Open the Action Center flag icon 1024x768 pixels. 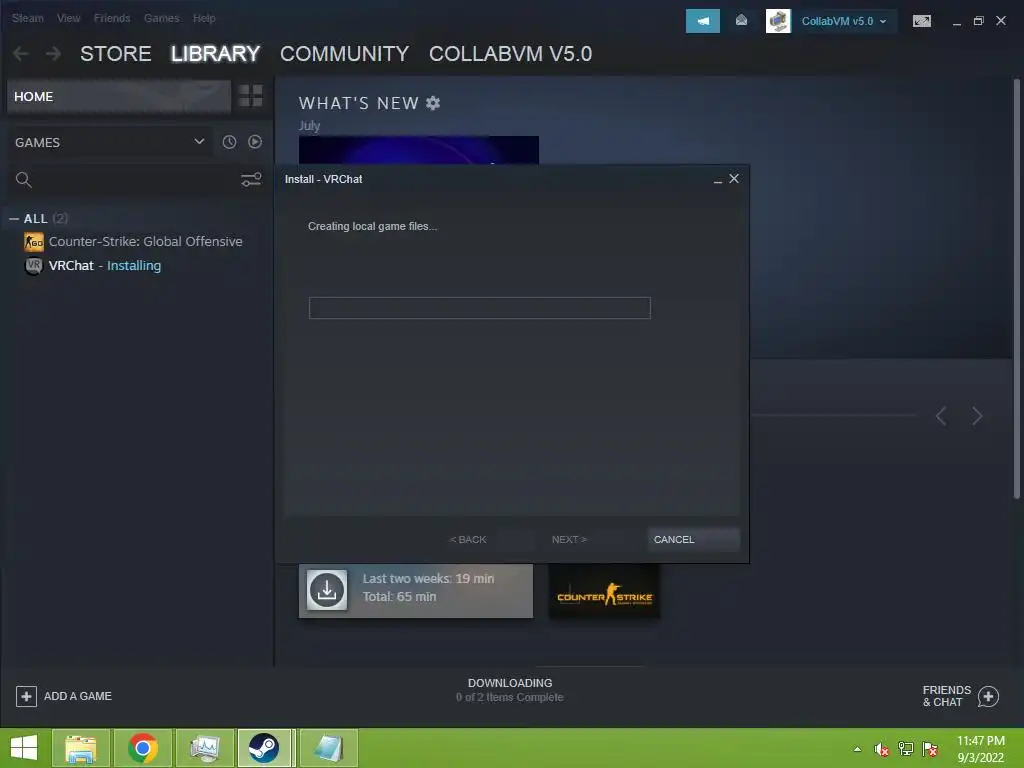[x=930, y=749]
